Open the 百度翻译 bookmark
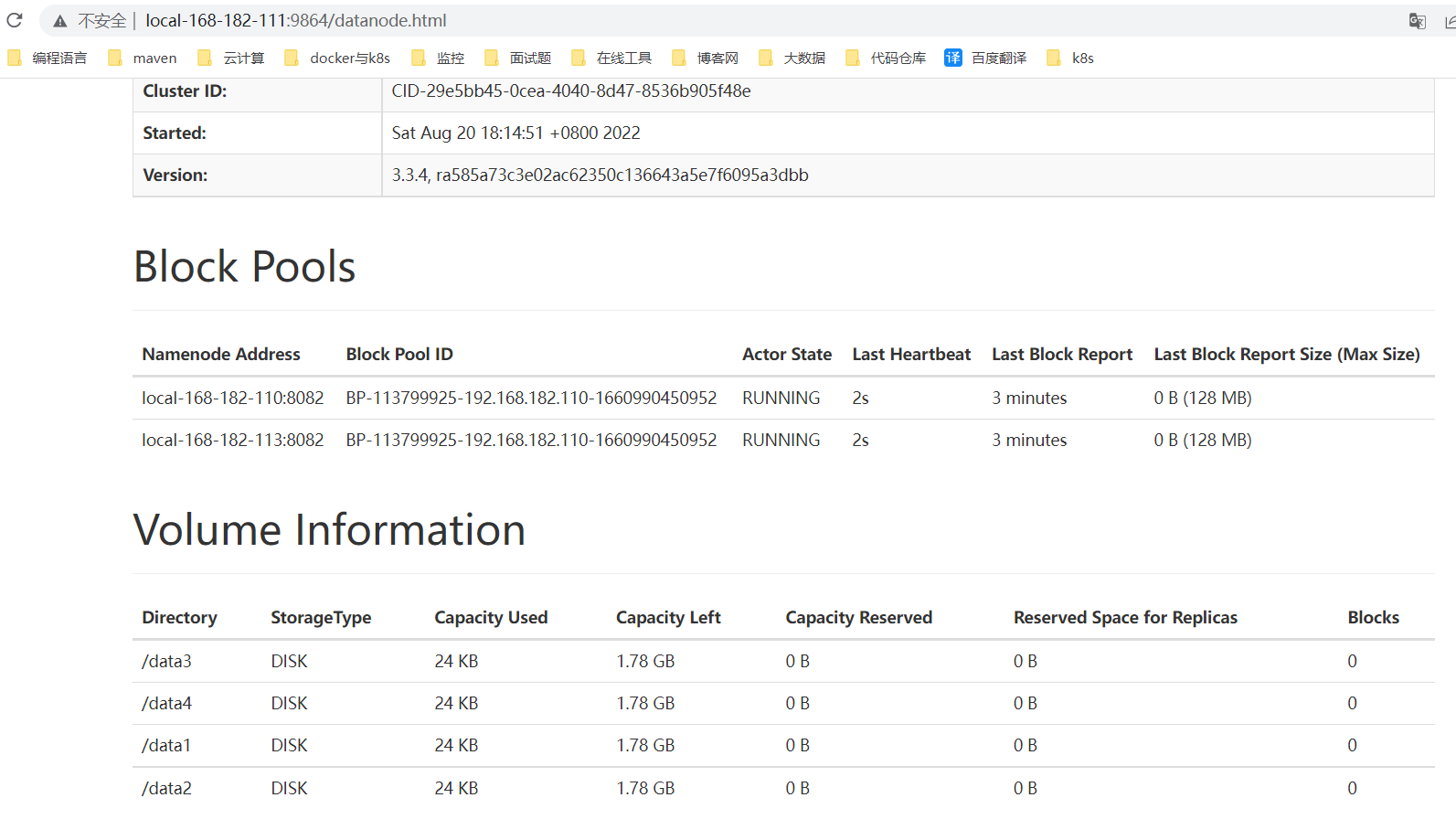1456x819 pixels. pyautogui.click(x=985, y=58)
